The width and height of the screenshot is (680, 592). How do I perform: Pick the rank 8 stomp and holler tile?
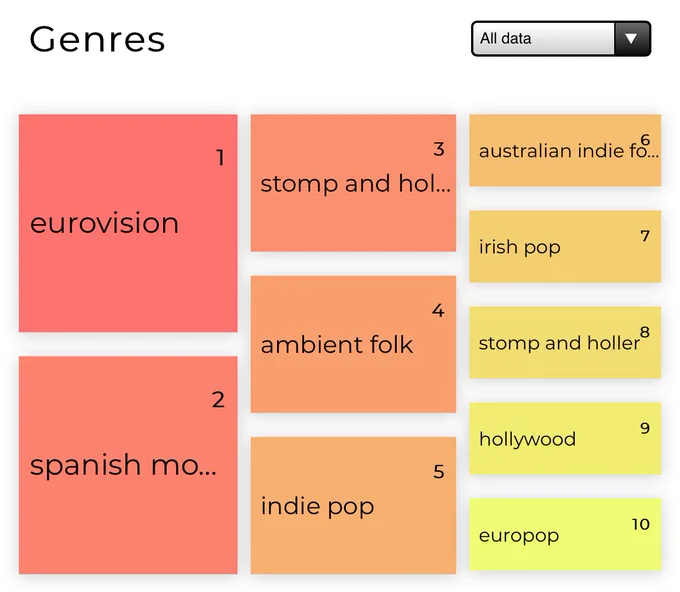pos(565,343)
